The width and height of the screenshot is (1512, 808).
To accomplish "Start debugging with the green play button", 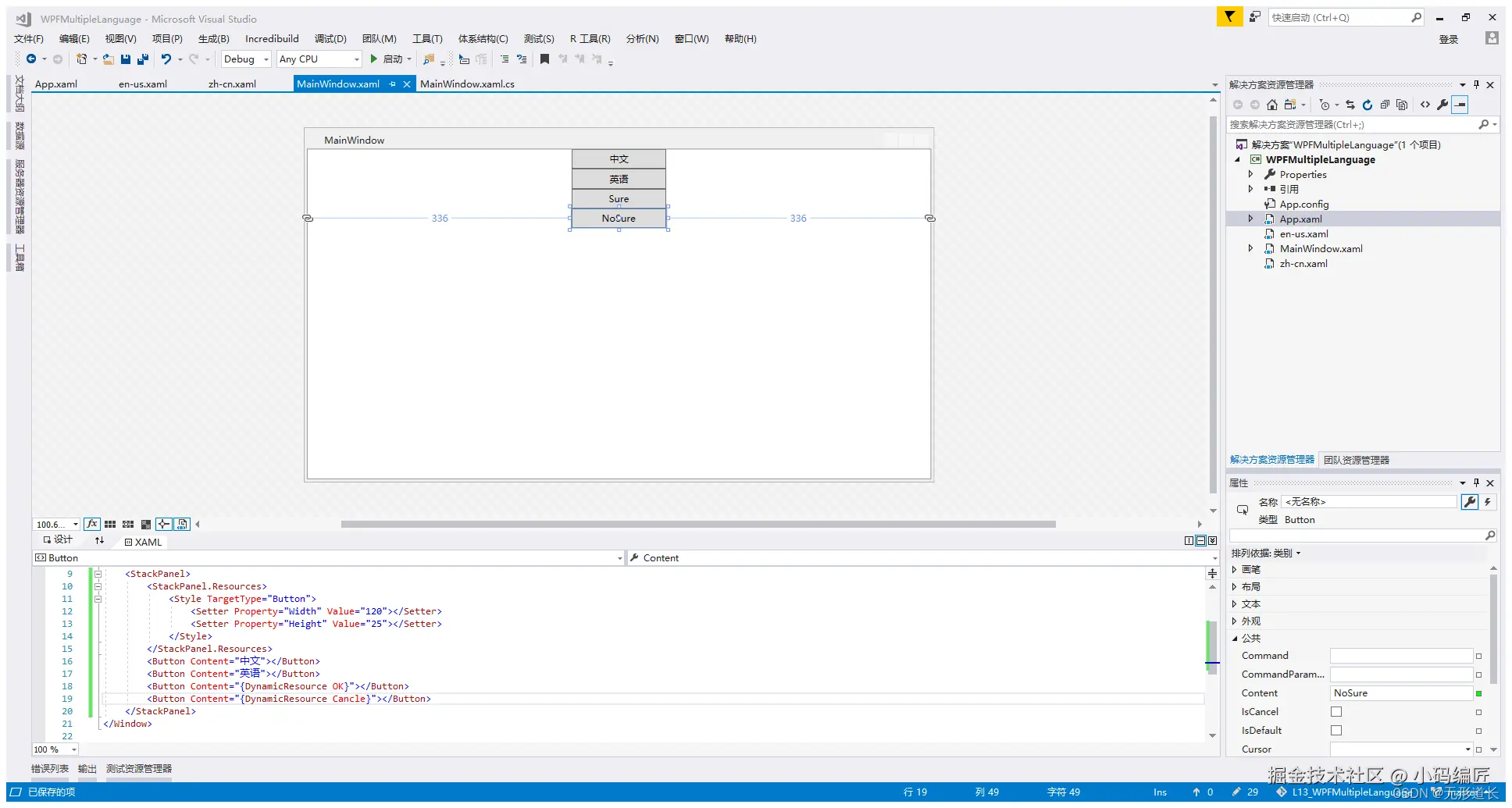I will point(374,59).
